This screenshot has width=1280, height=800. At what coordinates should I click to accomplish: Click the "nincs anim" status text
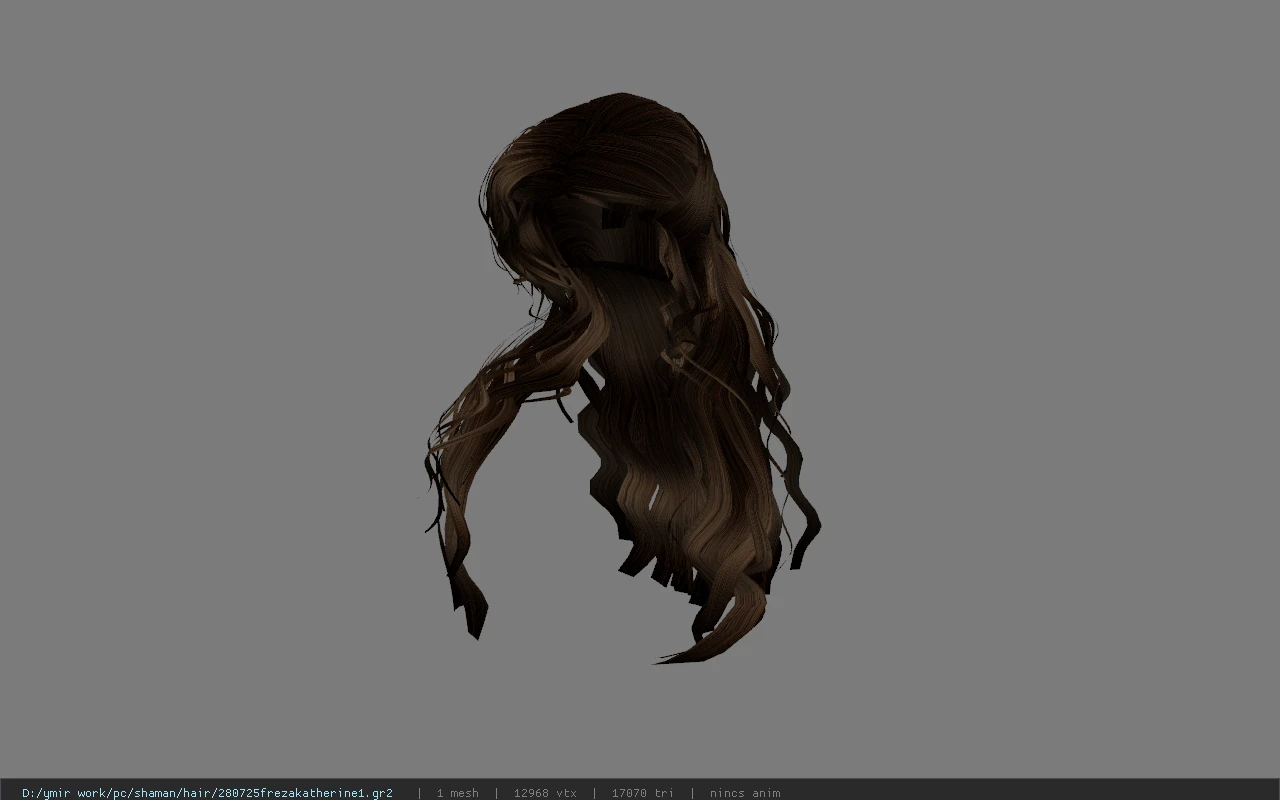tap(744, 793)
